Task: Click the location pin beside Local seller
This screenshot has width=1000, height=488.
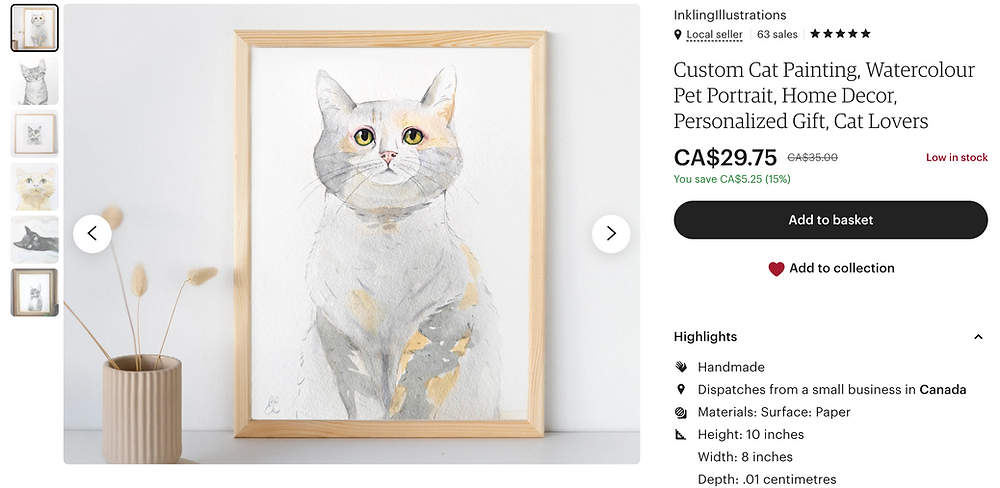Action: click(x=677, y=34)
